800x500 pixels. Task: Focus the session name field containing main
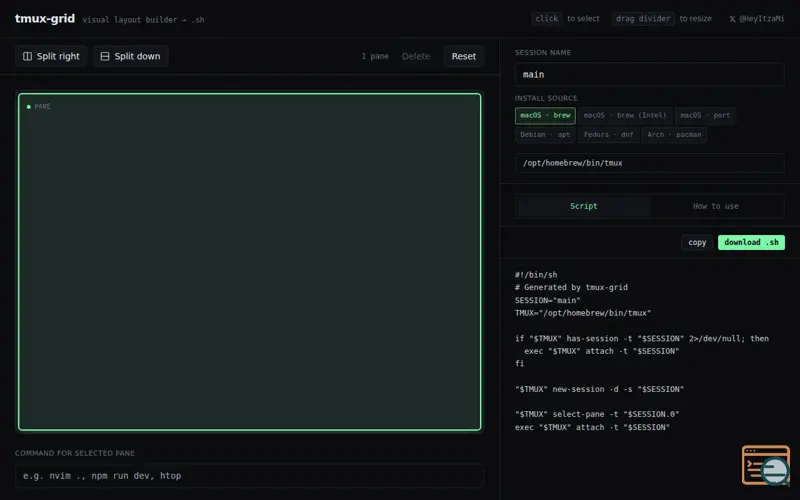coord(649,74)
